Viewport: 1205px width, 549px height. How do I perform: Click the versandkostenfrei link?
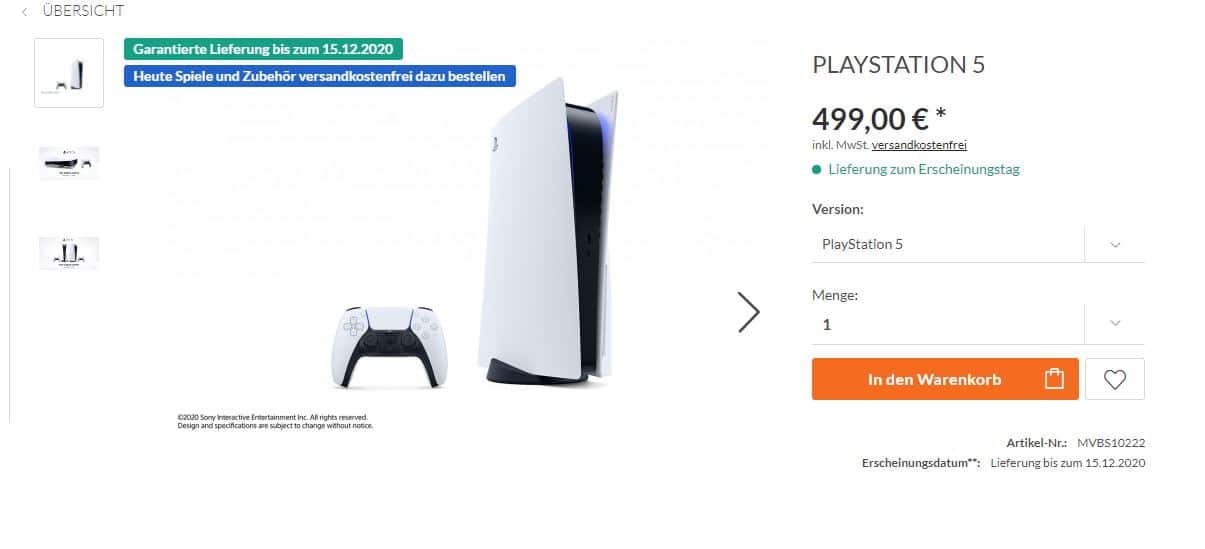click(919, 146)
